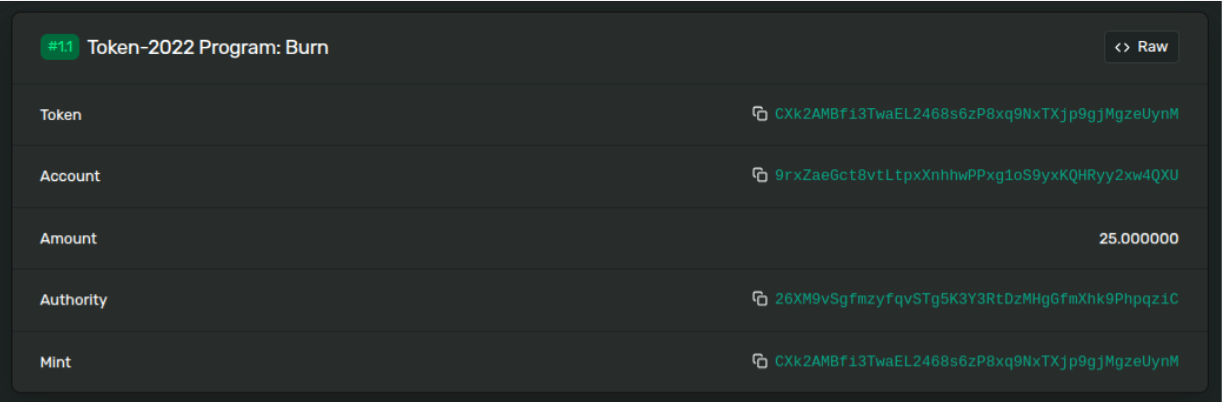Copy the Account address to clipboard
1222x402 pixels.
point(760,176)
